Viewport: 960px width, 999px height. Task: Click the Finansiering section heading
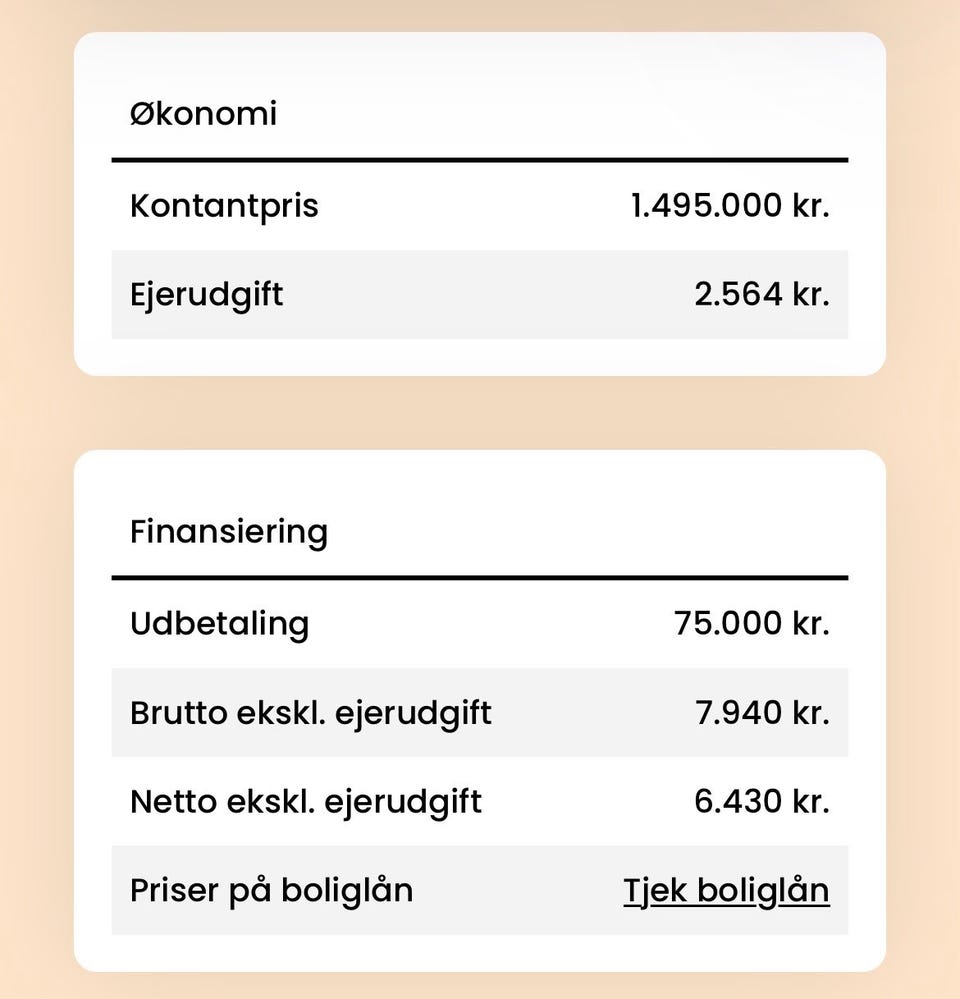click(x=229, y=531)
